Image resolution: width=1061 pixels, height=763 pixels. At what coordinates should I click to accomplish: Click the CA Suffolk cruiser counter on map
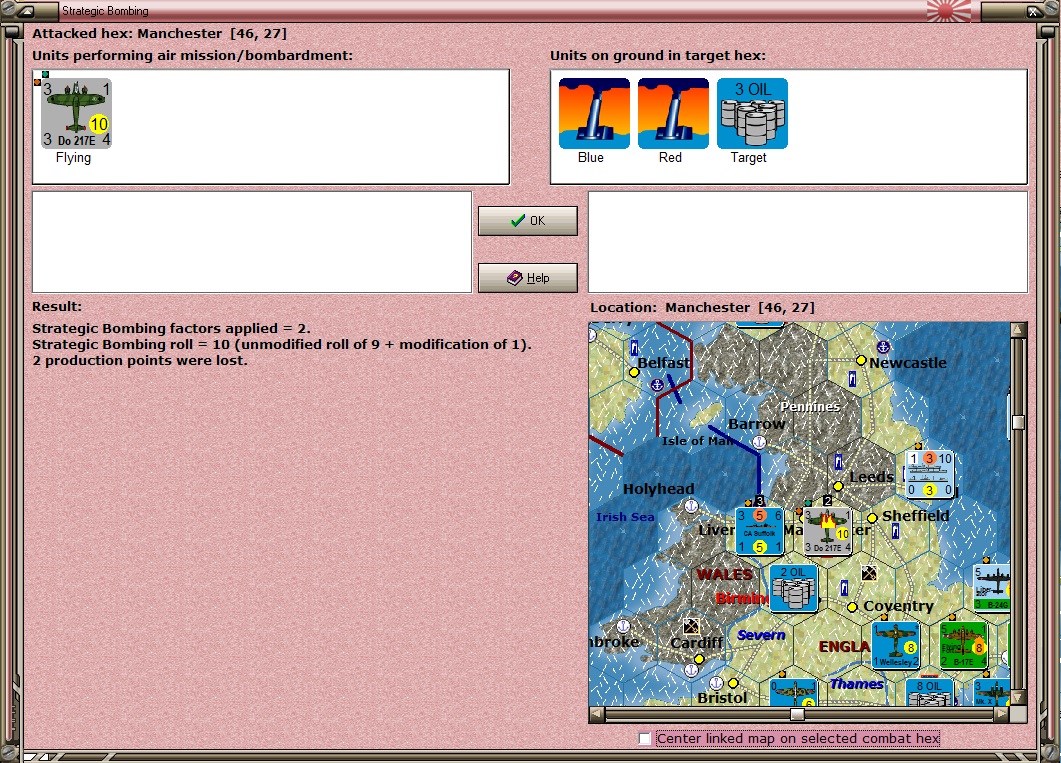759,531
